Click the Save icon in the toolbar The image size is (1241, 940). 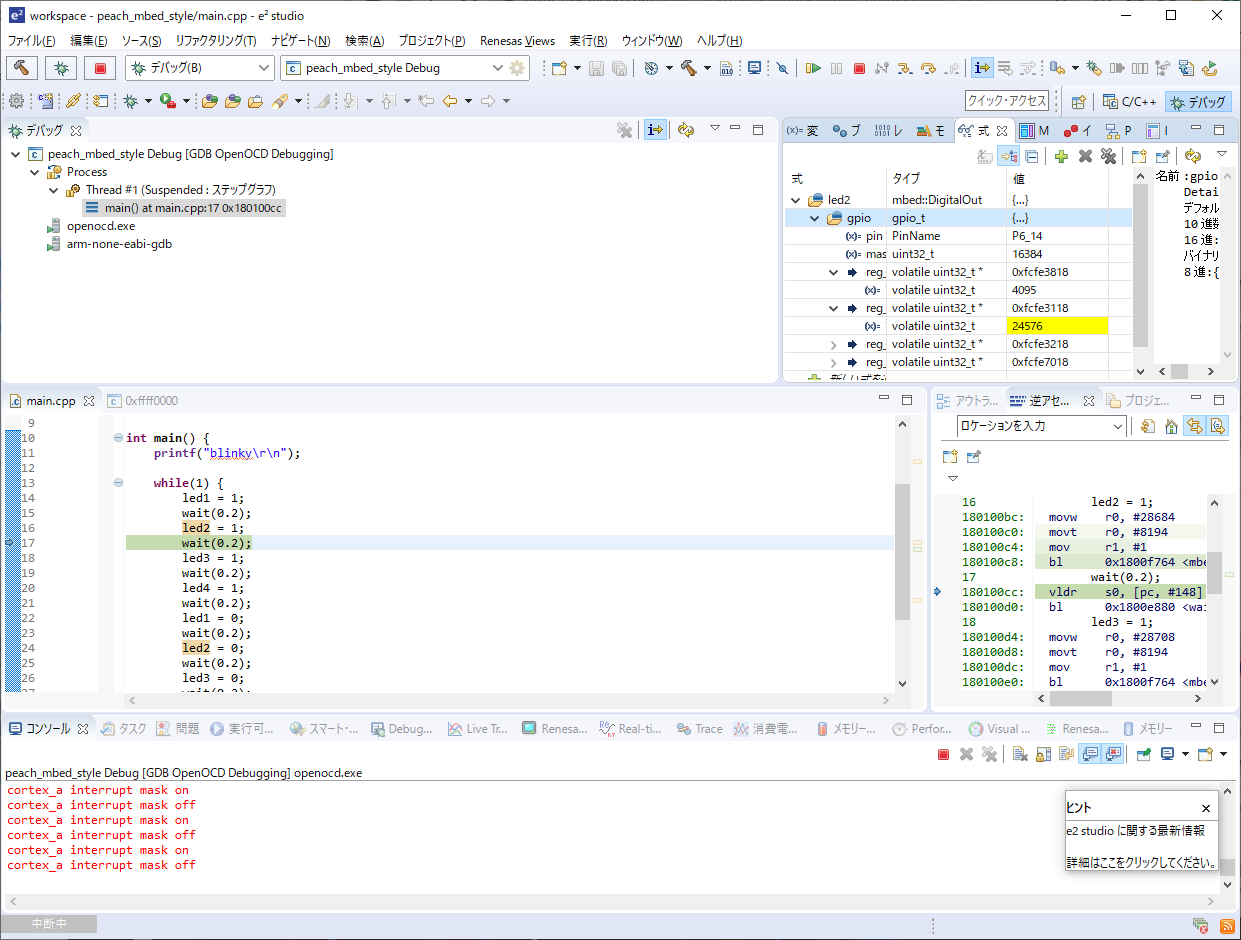[596, 68]
